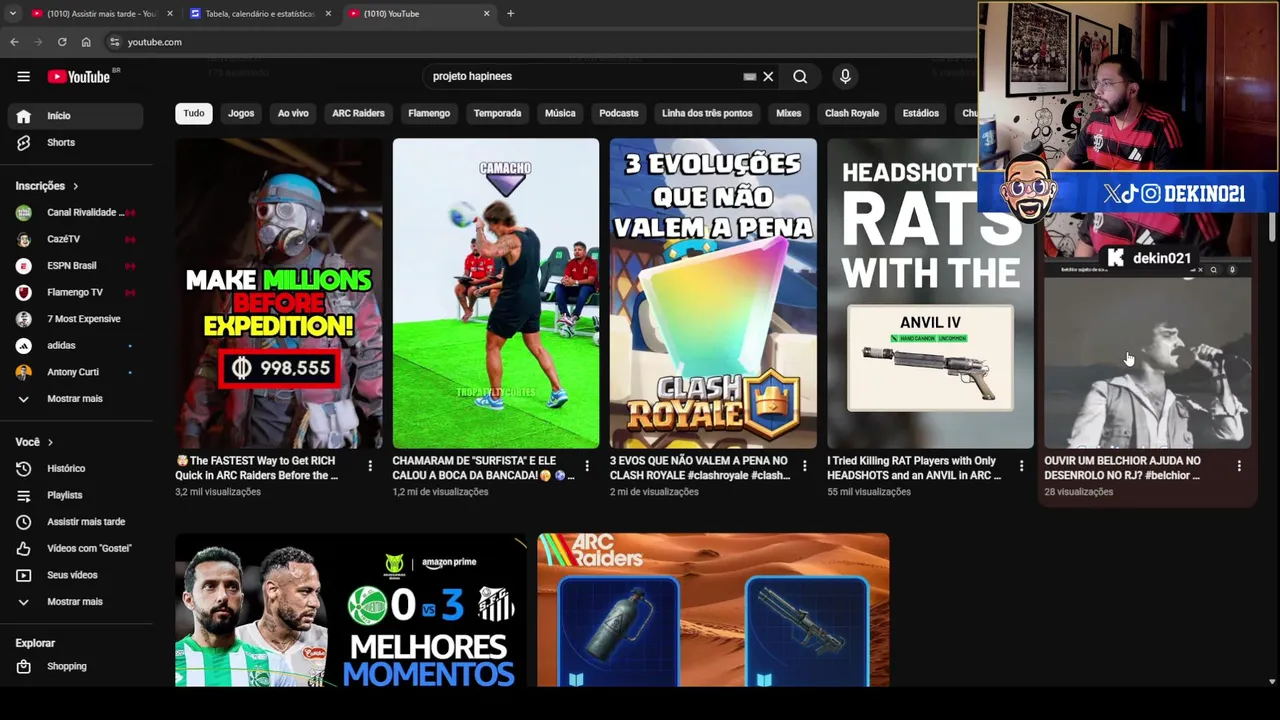Screen dimensions: 1280x720
Task: Open the ARC Raiders desert video thumbnail
Action: (x=713, y=610)
